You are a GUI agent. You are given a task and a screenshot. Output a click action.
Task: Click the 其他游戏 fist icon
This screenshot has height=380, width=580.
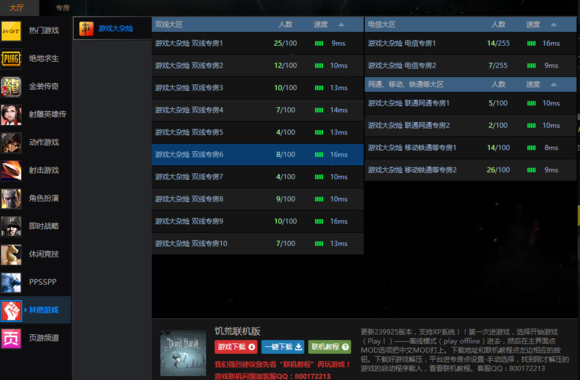(11, 310)
